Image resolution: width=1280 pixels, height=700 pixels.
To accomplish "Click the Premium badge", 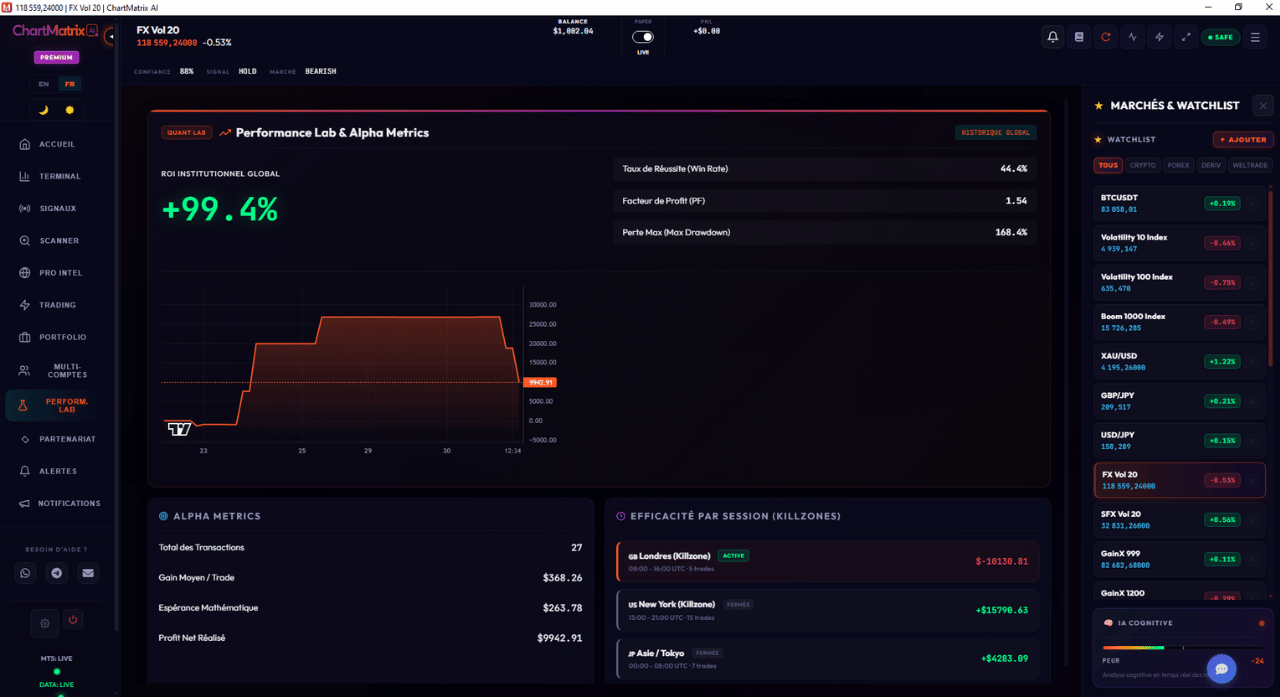I will (x=56, y=57).
